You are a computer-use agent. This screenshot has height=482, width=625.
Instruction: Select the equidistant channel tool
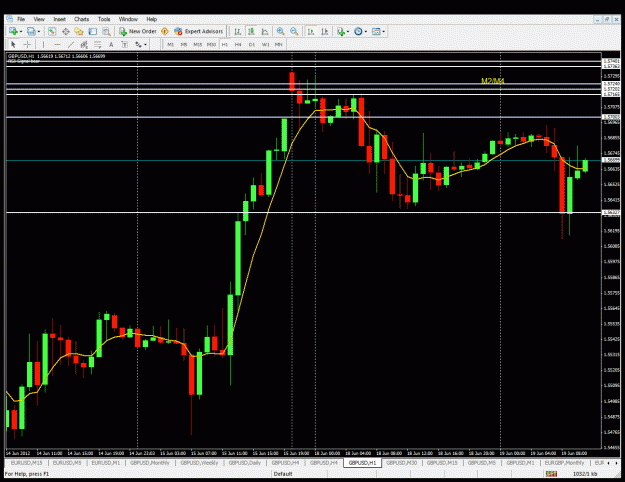(84, 45)
